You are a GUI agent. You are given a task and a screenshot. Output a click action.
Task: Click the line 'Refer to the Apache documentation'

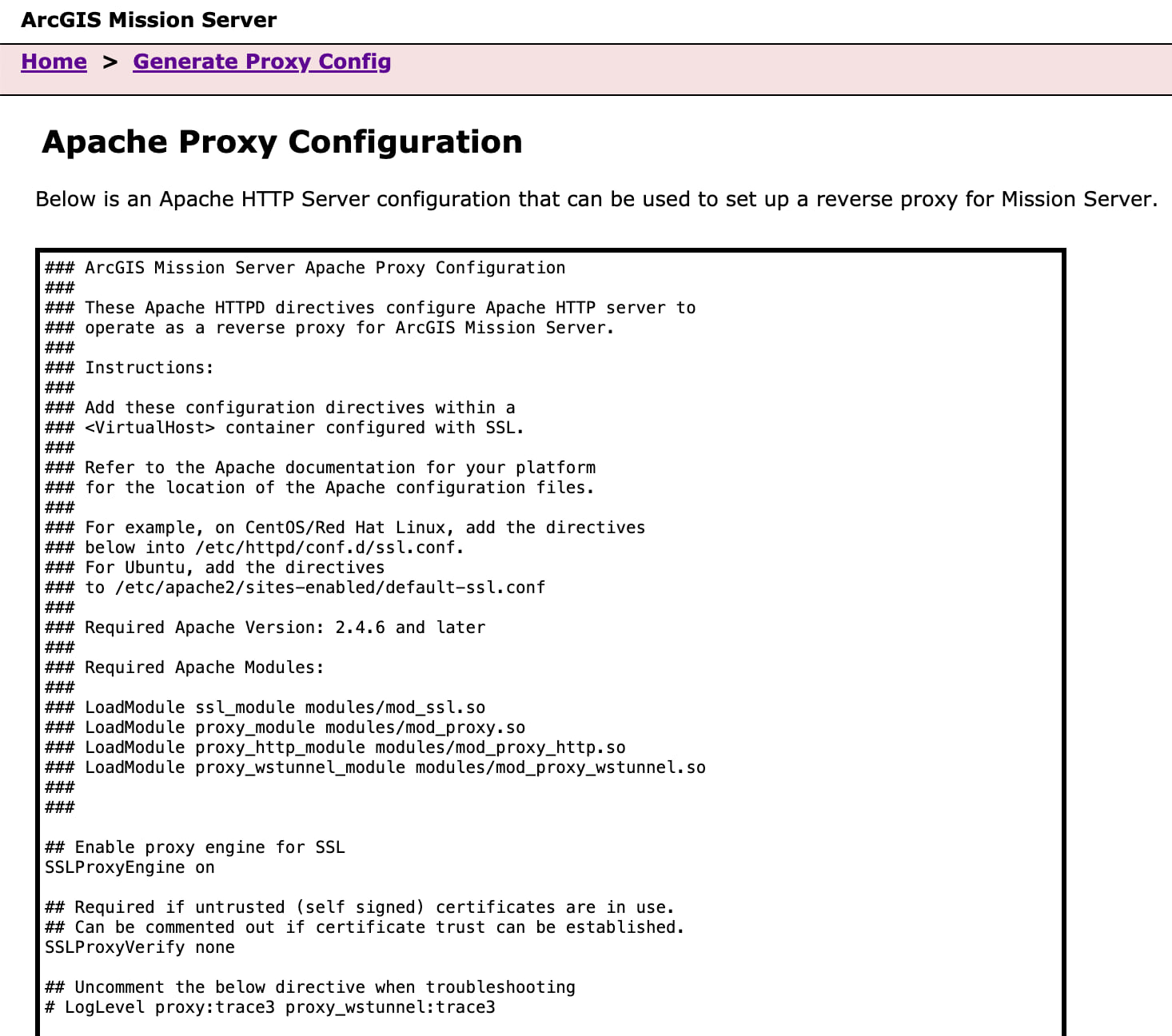pyautogui.click(x=320, y=468)
